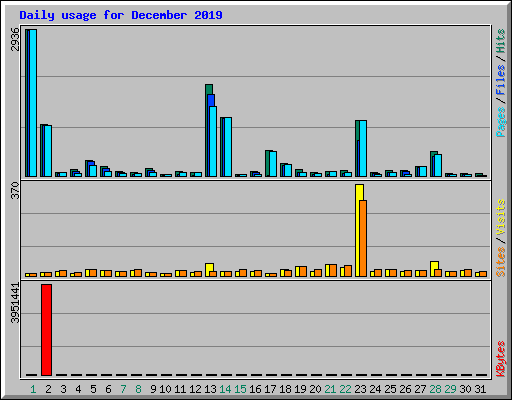Image resolution: width=512 pixels, height=400 pixels.
Task: Click day label 30 on the x-axis
Action: click(x=465, y=389)
